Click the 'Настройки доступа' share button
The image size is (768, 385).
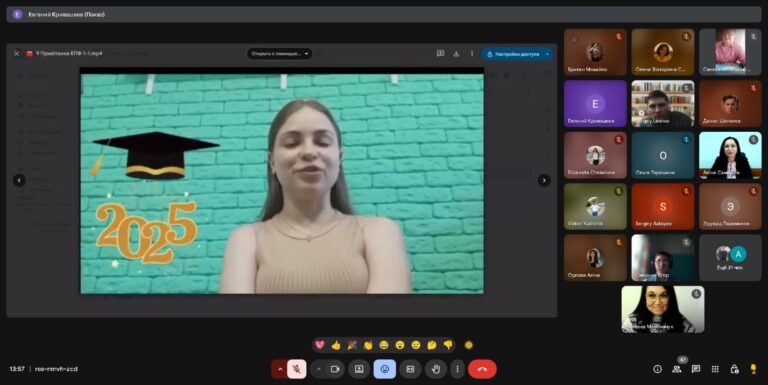[513, 54]
